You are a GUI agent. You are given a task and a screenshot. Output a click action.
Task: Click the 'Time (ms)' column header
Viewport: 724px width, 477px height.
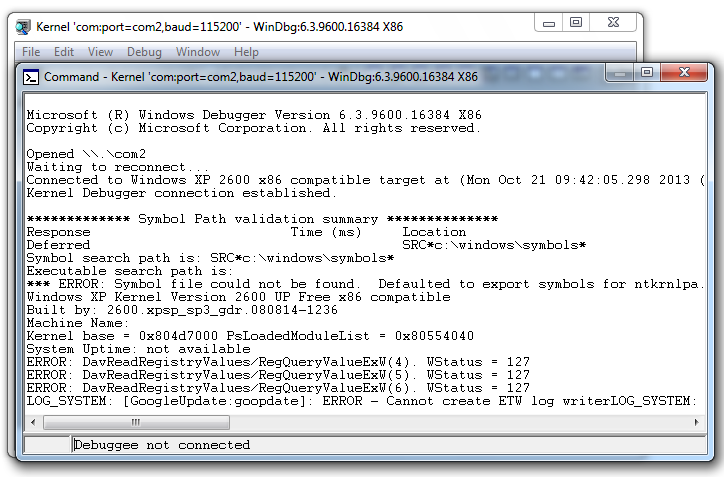[326, 232]
